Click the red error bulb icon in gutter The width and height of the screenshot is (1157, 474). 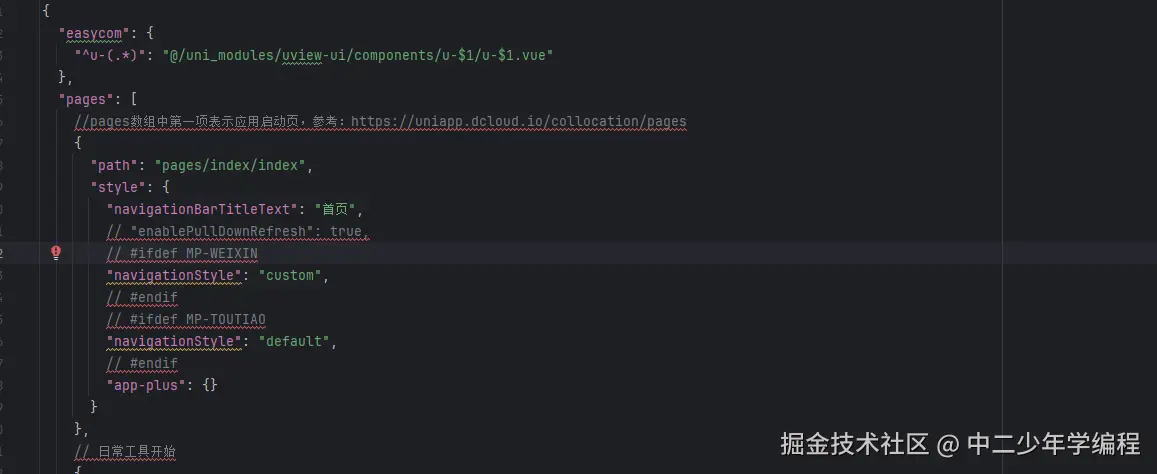coord(56,253)
